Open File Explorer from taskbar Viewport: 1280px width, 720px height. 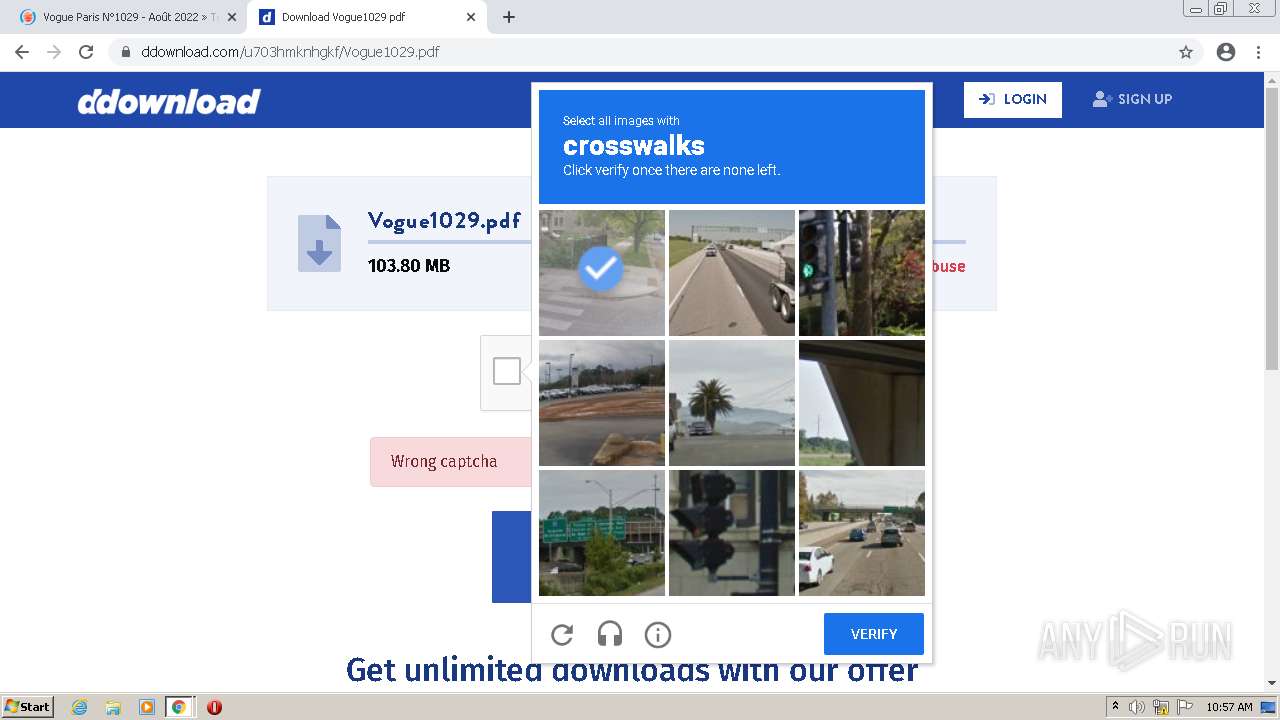(x=113, y=707)
